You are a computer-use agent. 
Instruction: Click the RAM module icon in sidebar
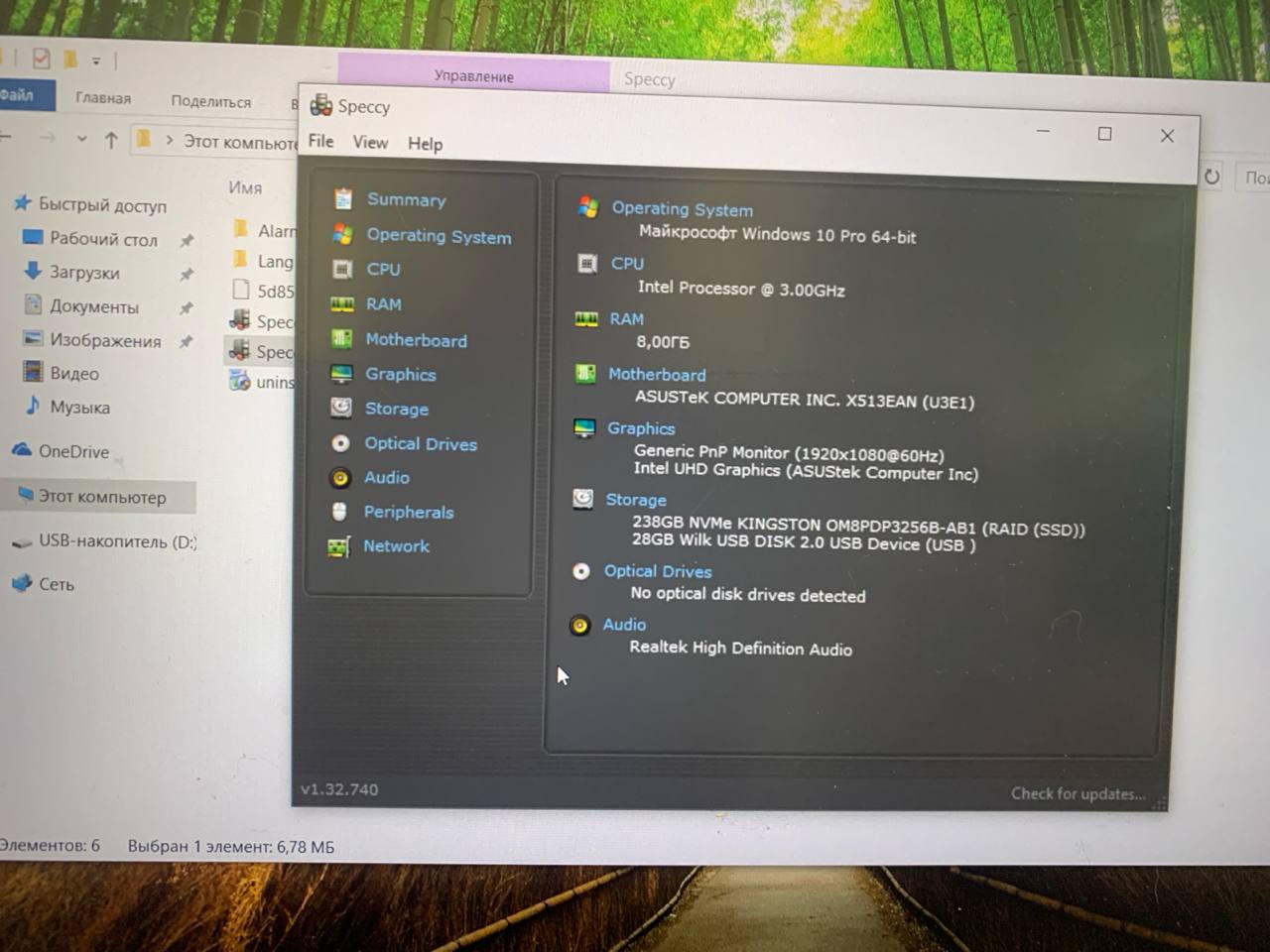342,304
